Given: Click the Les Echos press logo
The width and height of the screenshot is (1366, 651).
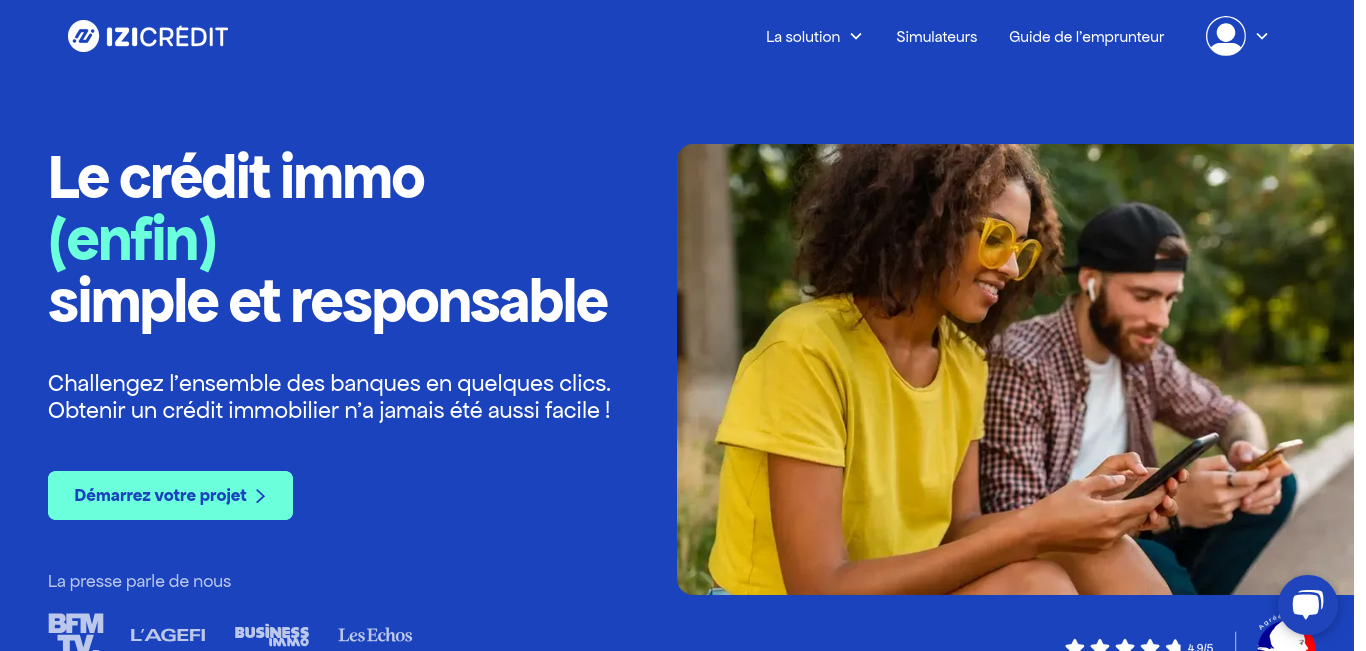Looking at the screenshot, I should click(x=375, y=635).
